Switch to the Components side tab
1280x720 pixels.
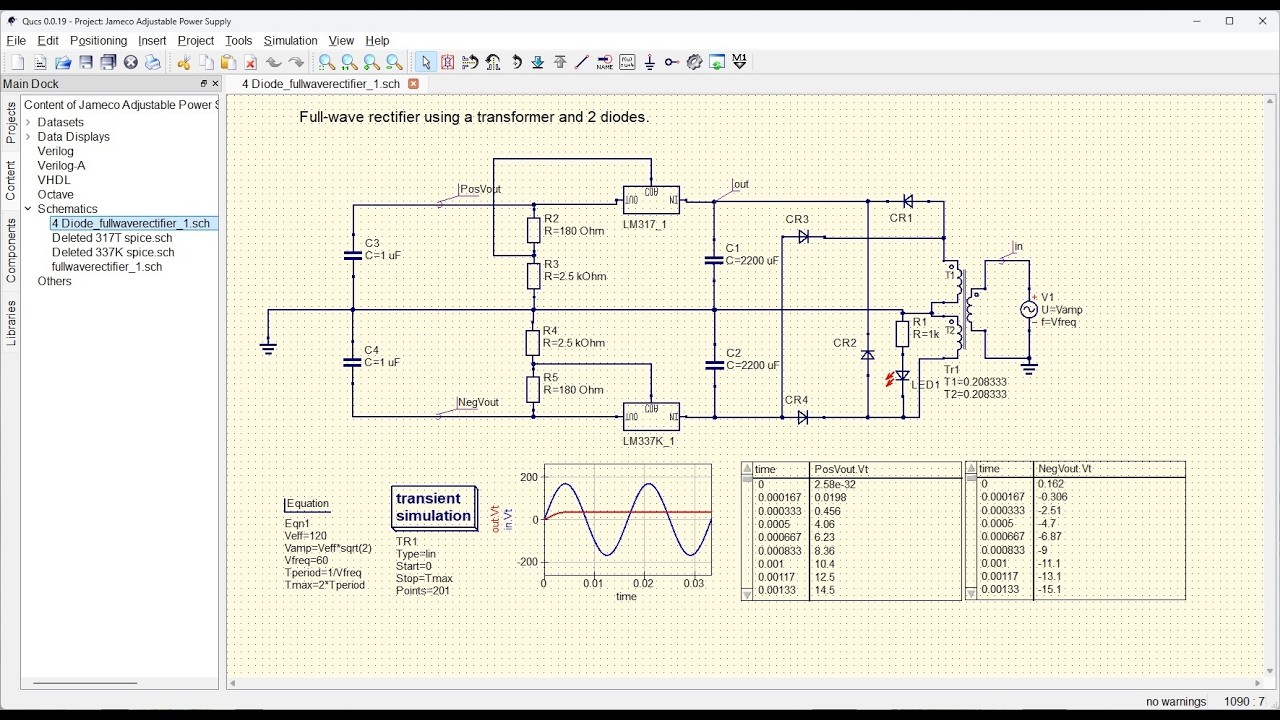tap(11, 250)
